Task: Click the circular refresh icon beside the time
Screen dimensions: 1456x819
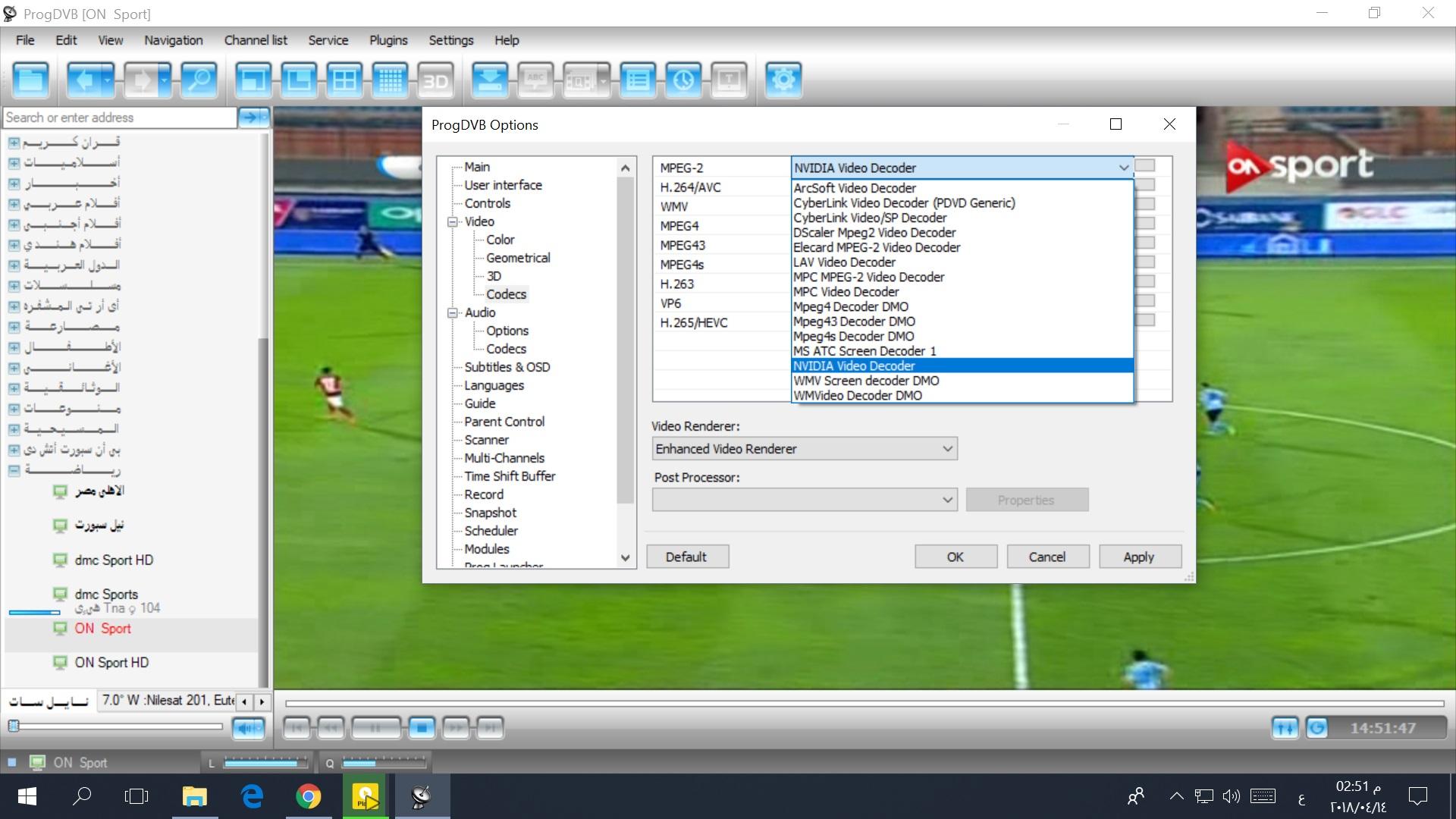Action: [1318, 728]
